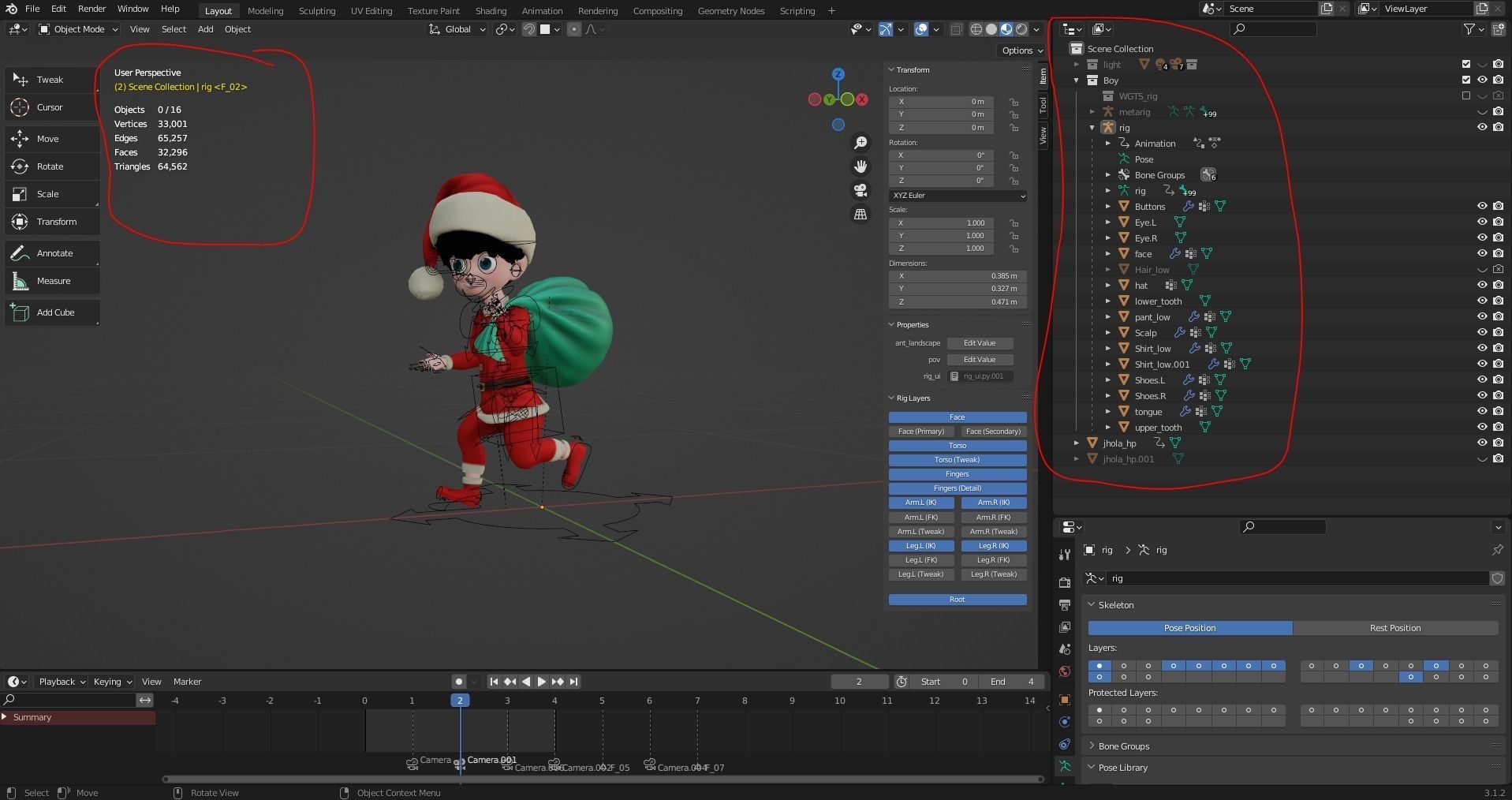Open the Render properties tab icon
1512x800 pixels.
coord(1065,582)
